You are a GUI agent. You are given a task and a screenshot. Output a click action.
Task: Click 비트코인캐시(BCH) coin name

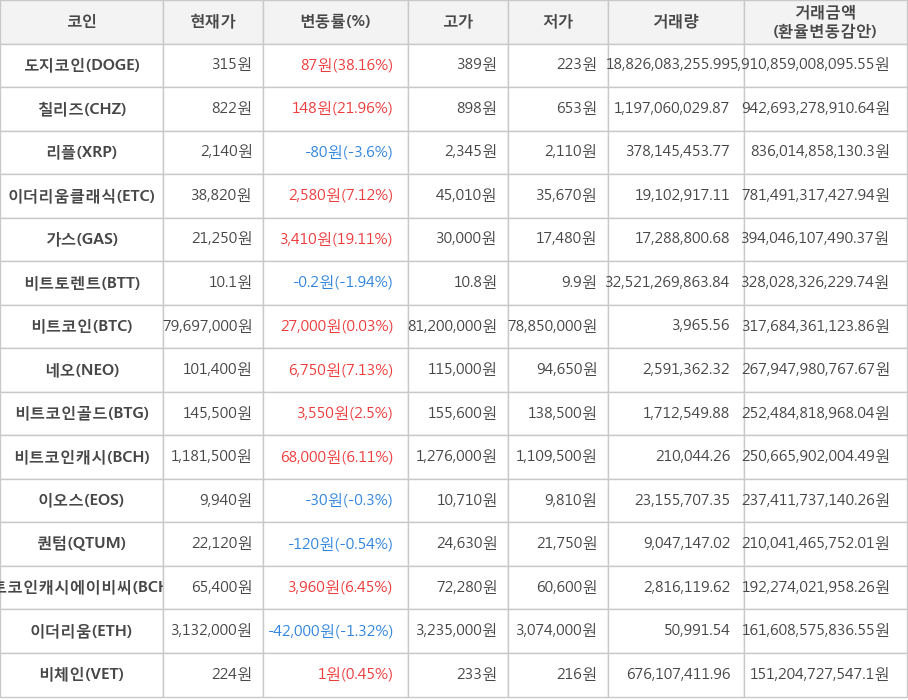82,457
